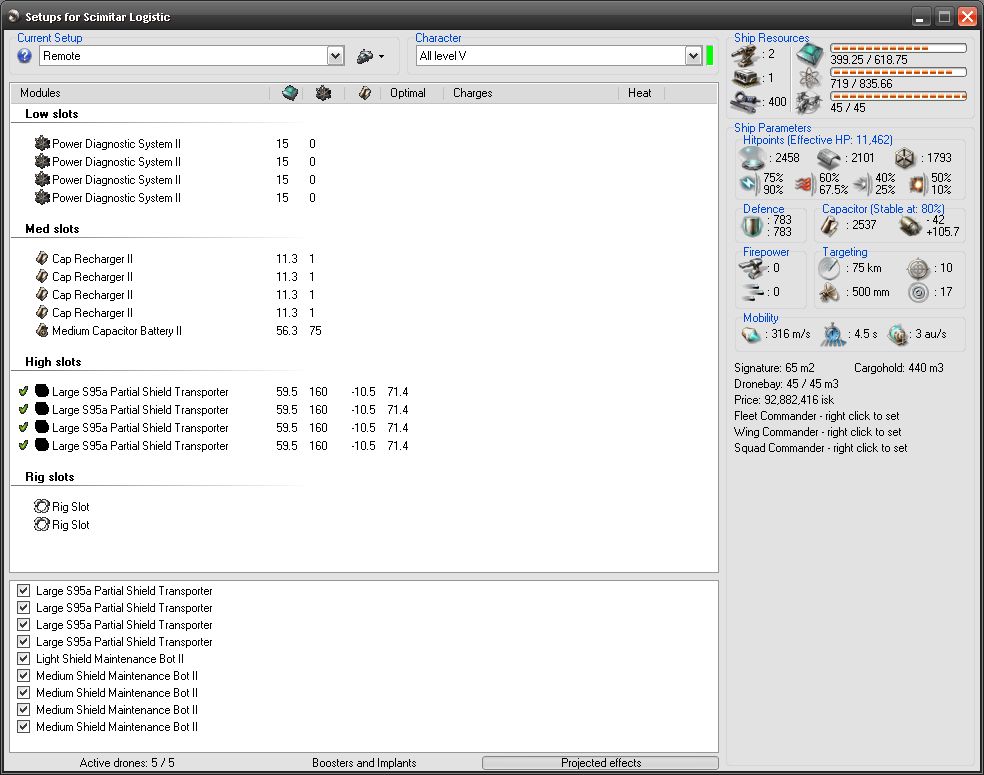The height and width of the screenshot is (775, 984).
Task: Click Fleet Commander right click to set
Action: pyautogui.click(x=816, y=416)
